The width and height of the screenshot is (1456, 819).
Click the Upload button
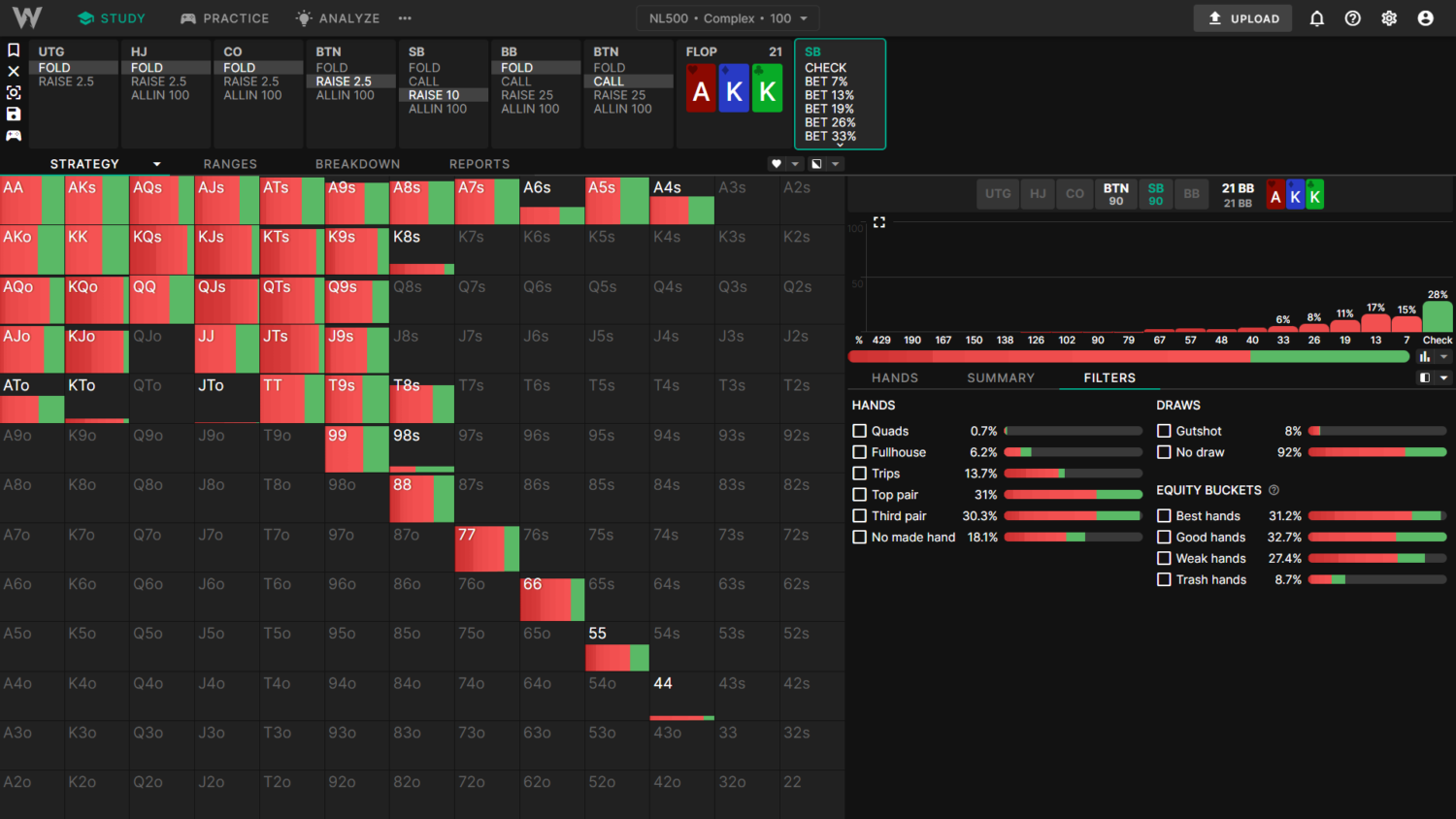click(1242, 18)
